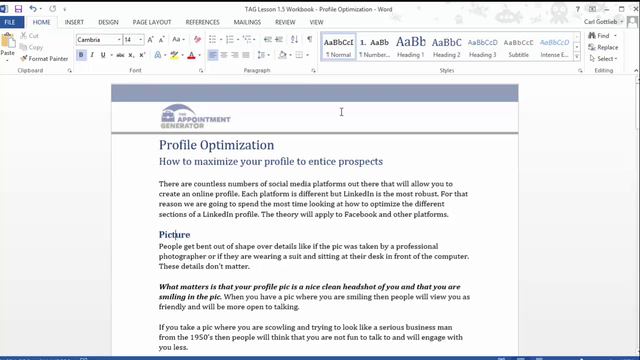Toggle Italic formatting
Image resolution: width=640 pixels, height=360 pixels.
(x=92, y=55)
